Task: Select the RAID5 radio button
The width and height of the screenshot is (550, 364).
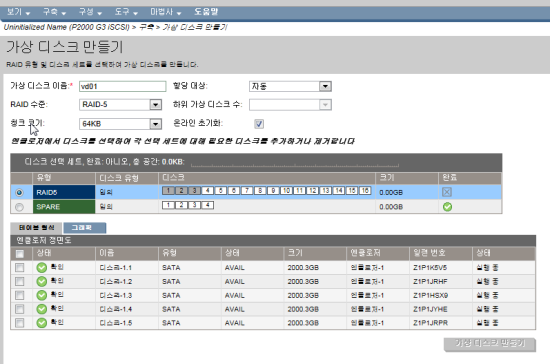Action: [x=19, y=193]
